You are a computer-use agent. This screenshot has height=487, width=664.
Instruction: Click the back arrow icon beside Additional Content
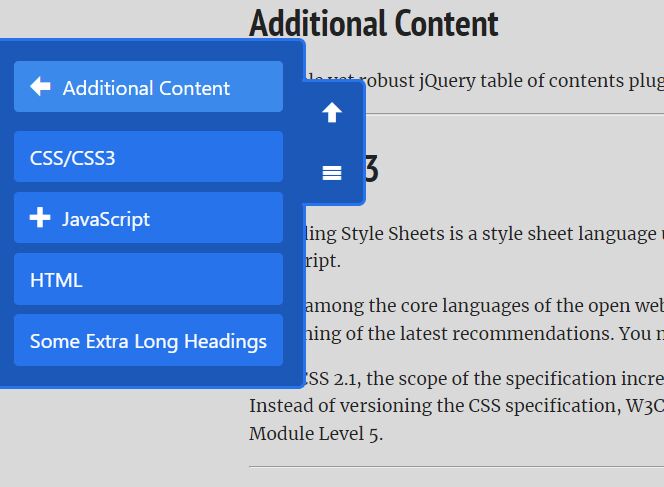(x=41, y=87)
